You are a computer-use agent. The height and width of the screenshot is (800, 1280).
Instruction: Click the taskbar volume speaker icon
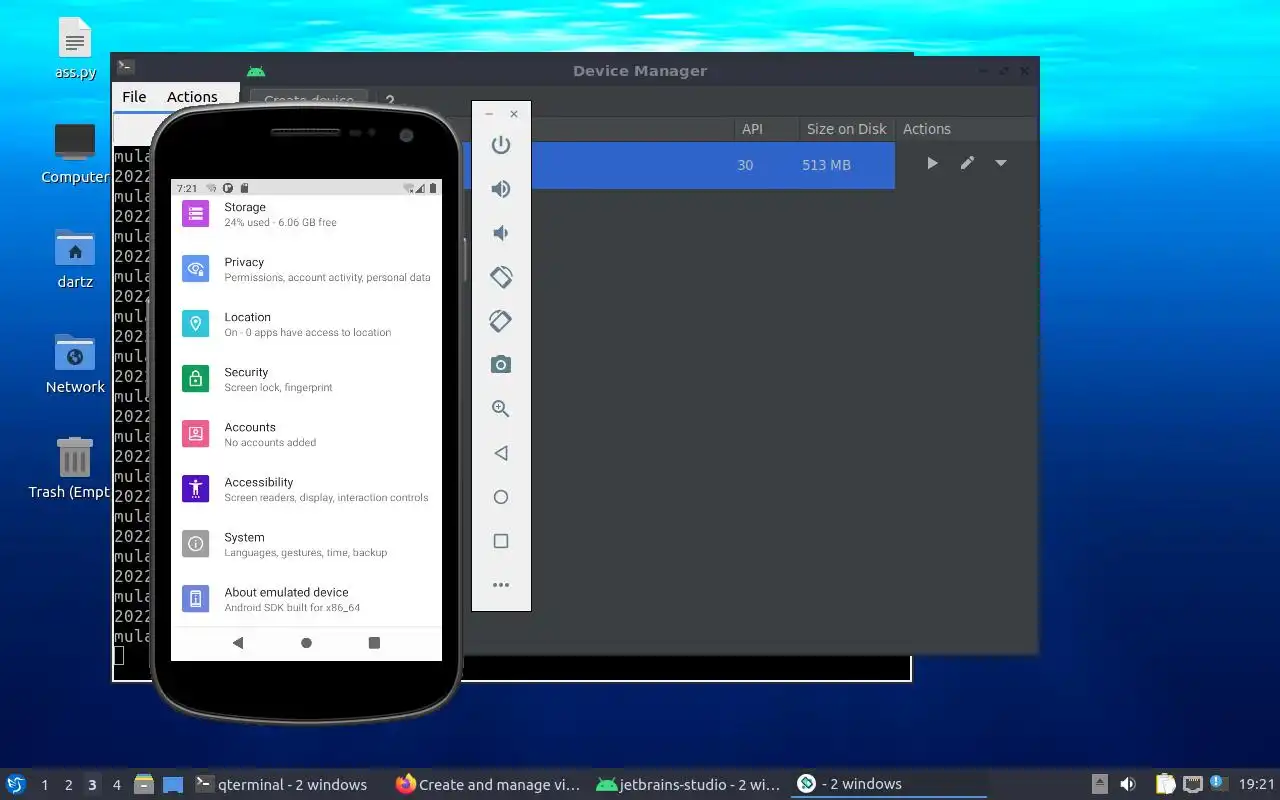click(x=1128, y=785)
